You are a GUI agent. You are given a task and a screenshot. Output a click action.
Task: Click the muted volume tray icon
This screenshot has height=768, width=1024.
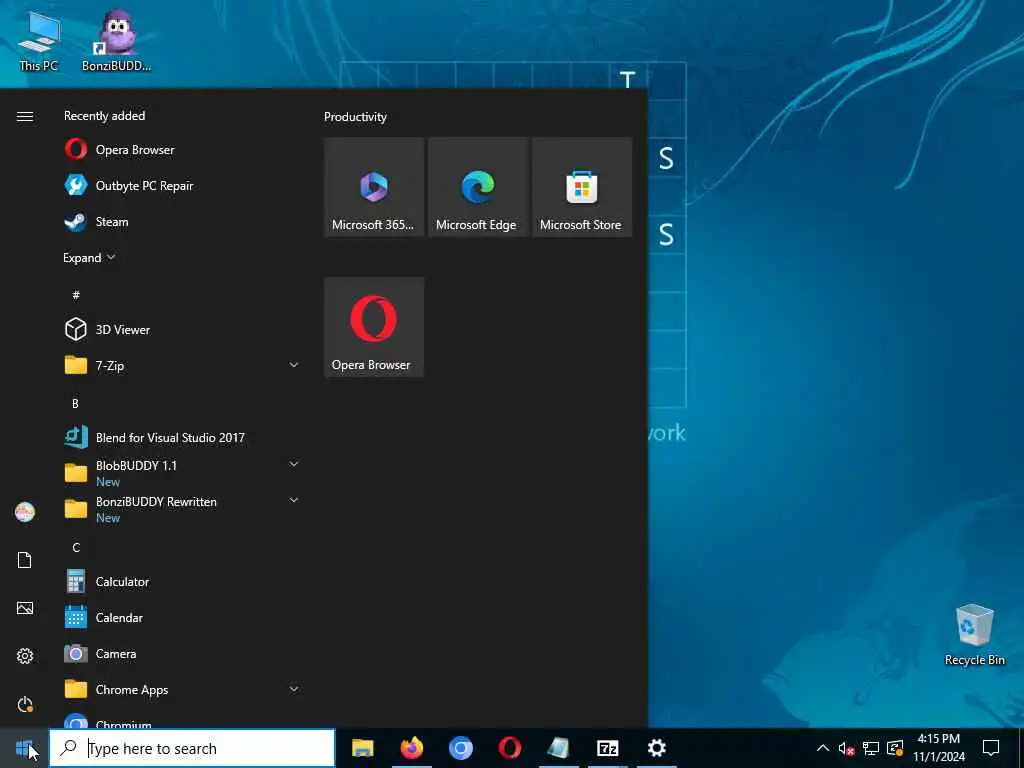[x=846, y=748]
